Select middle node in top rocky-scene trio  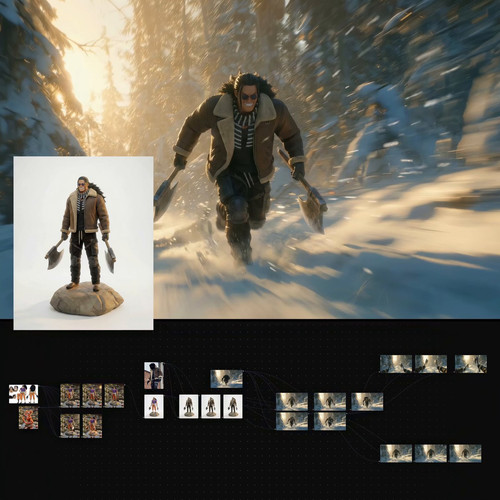92,396
